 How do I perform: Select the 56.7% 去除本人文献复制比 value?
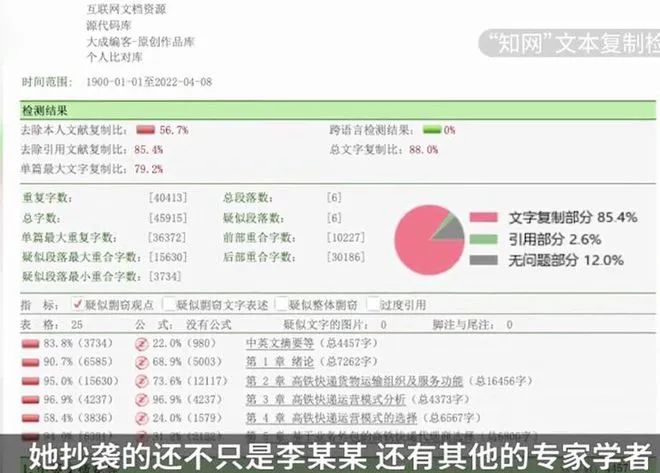pyautogui.click(x=174, y=130)
